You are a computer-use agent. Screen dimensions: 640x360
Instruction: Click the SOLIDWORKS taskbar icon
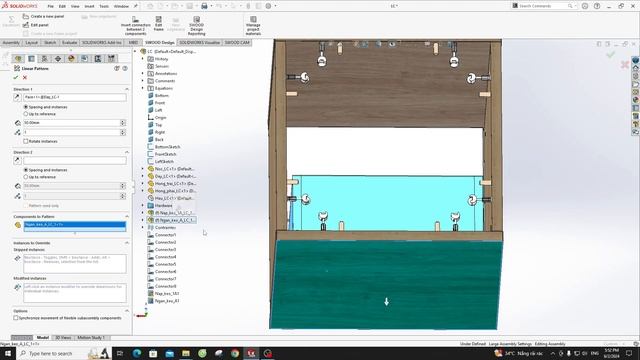tap(251, 353)
